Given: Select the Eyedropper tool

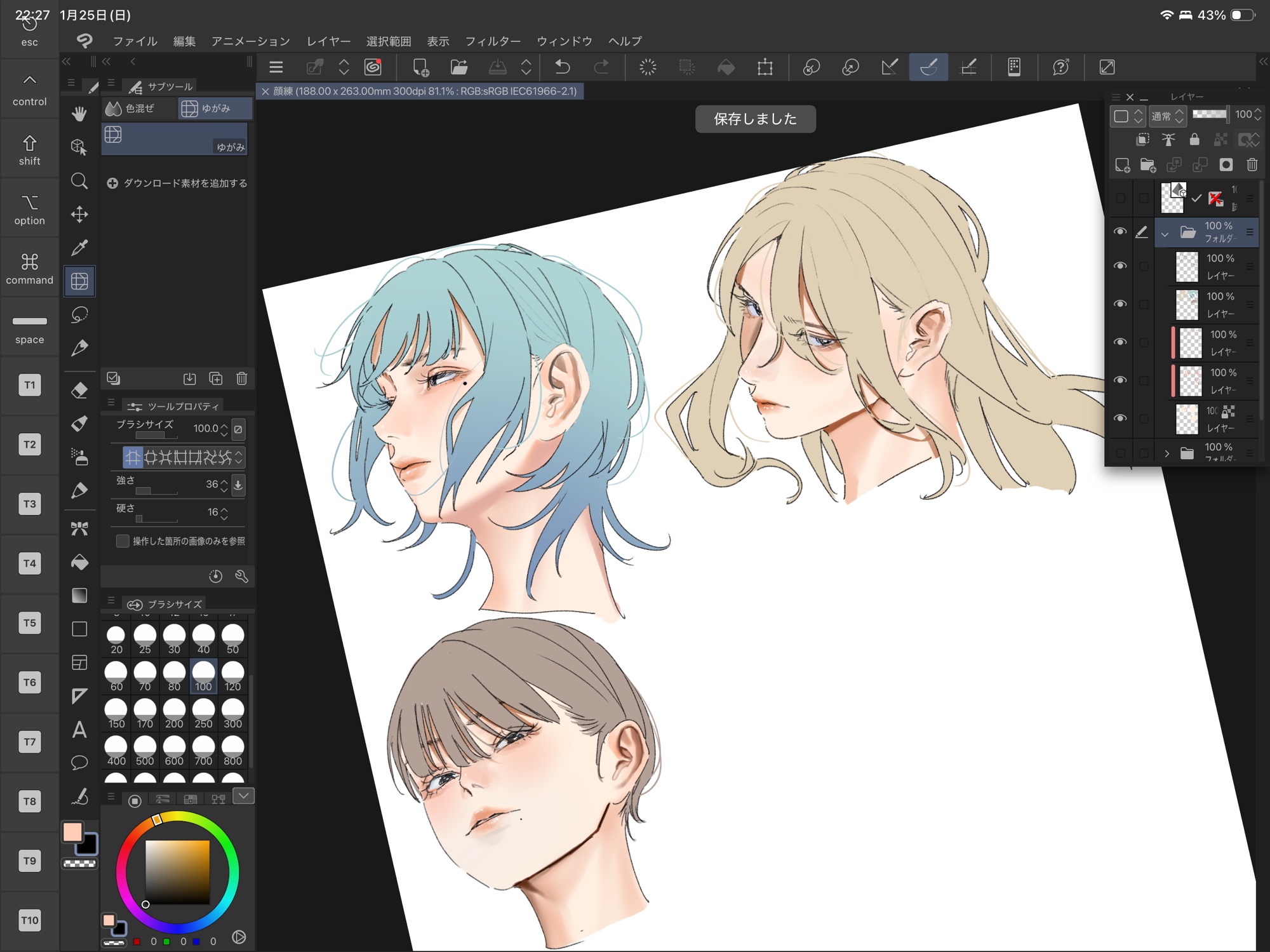Looking at the screenshot, I should (x=79, y=248).
